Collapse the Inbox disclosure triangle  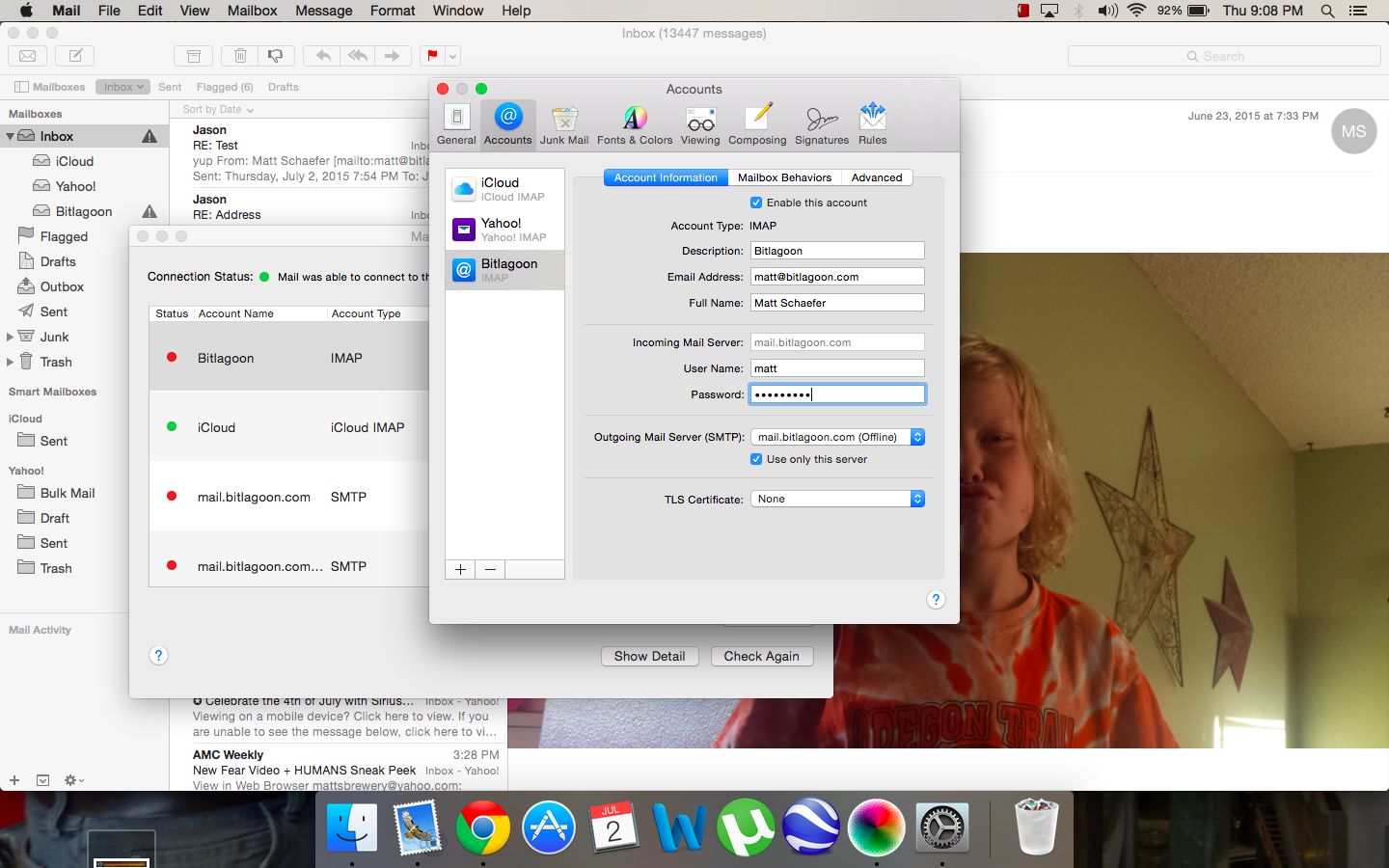pos(10,137)
